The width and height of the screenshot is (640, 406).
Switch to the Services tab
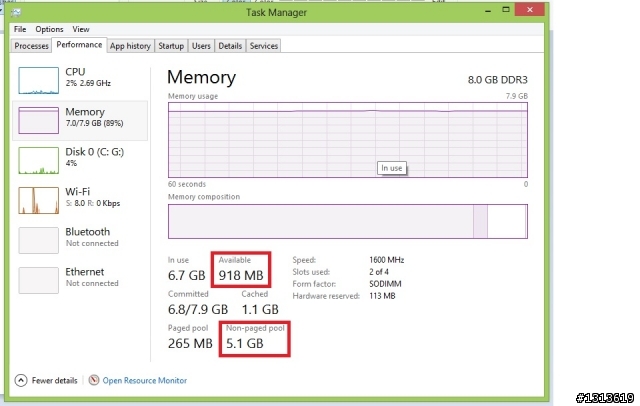coord(264,46)
